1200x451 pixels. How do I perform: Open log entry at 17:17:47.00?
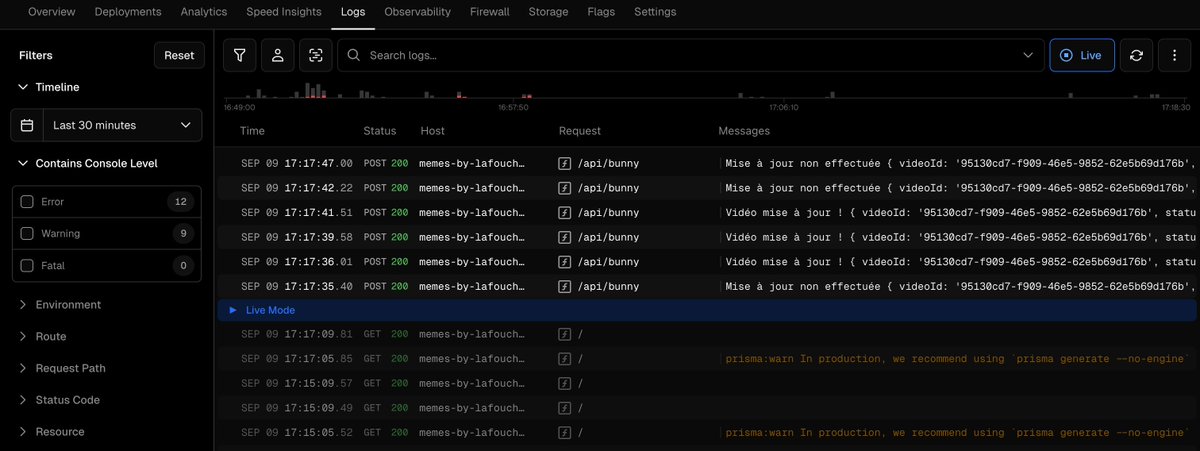pyautogui.click(x=707, y=163)
